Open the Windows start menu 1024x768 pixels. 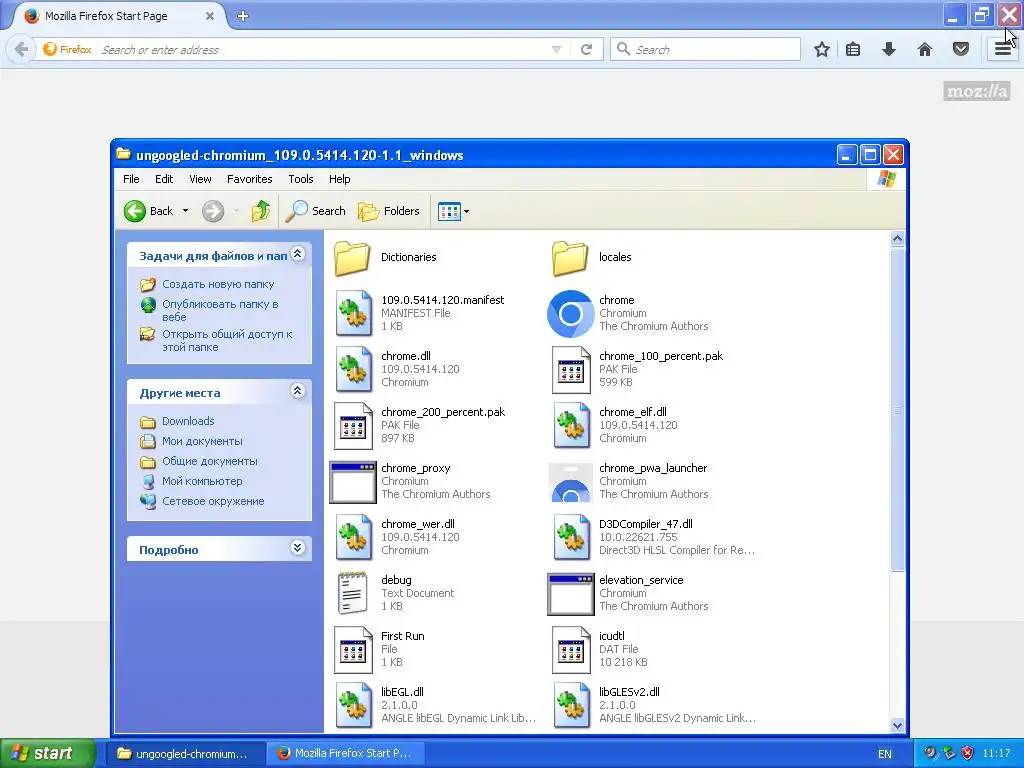click(47, 753)
